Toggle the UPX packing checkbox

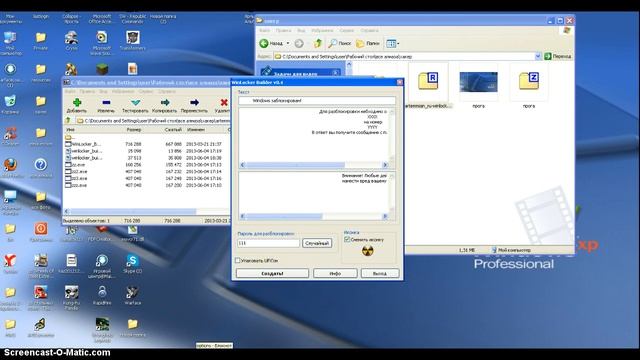238,260
